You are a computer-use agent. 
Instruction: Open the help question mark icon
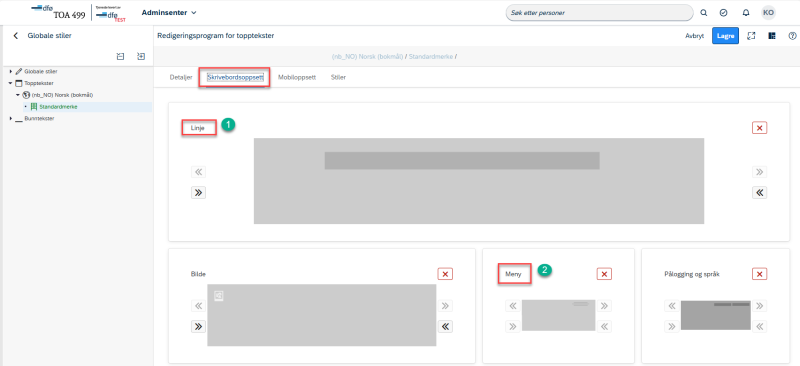(x=792, y=36)
